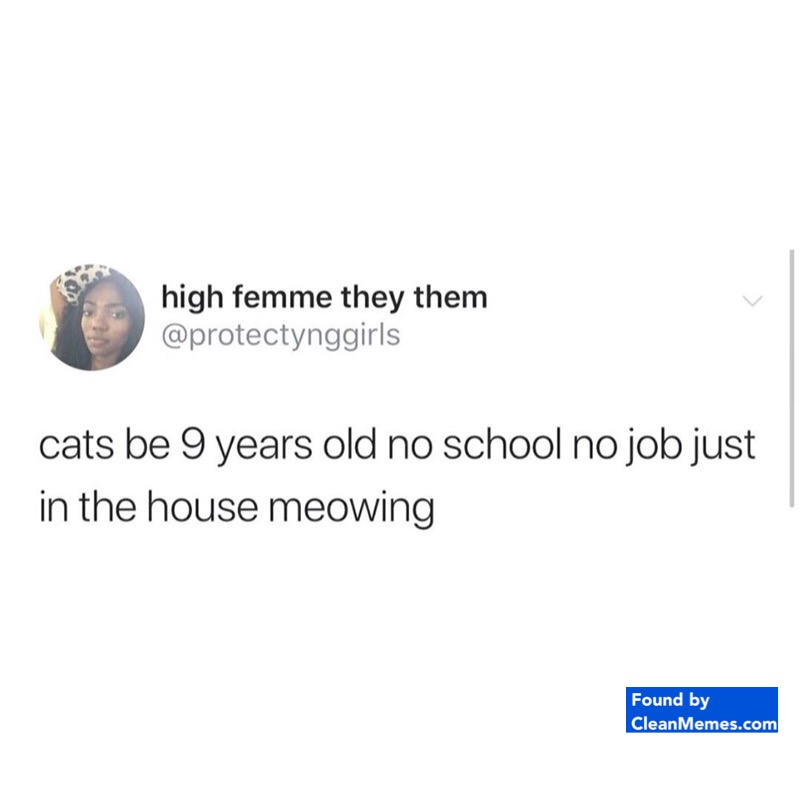Open the profile photo of high femme they them
Image resolution: width=800 pixels, height=800 pixels.
(92, 317)
